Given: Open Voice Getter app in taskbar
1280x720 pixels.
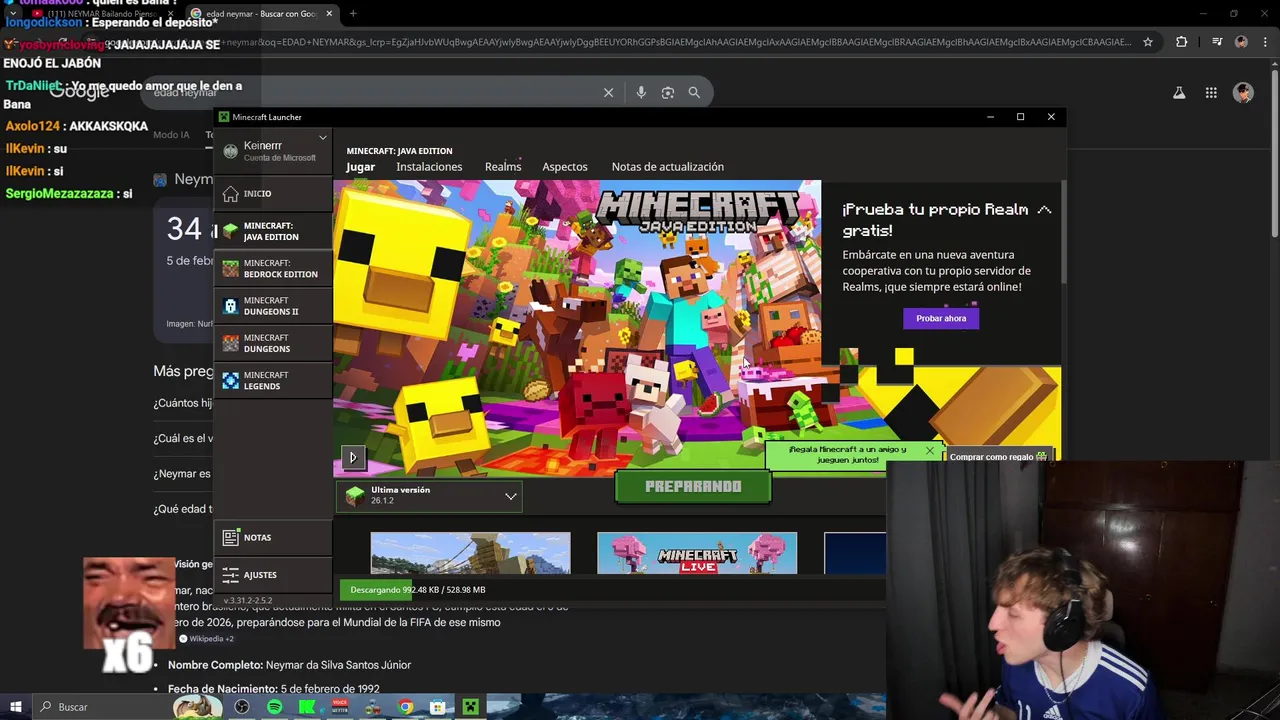Looking at the screenshot, I should [x=339, y=707].
